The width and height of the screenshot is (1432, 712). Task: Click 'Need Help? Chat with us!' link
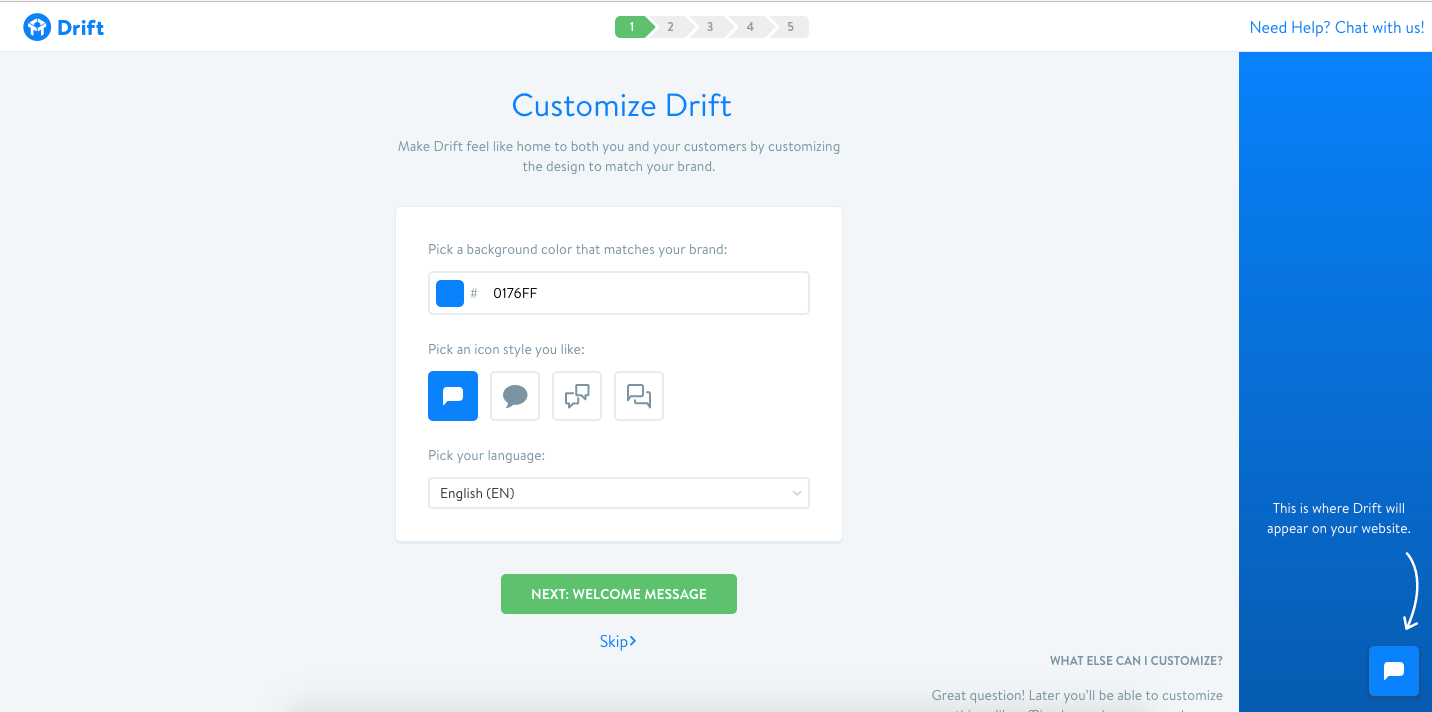pyautogui.click(x=1336, y=27)
